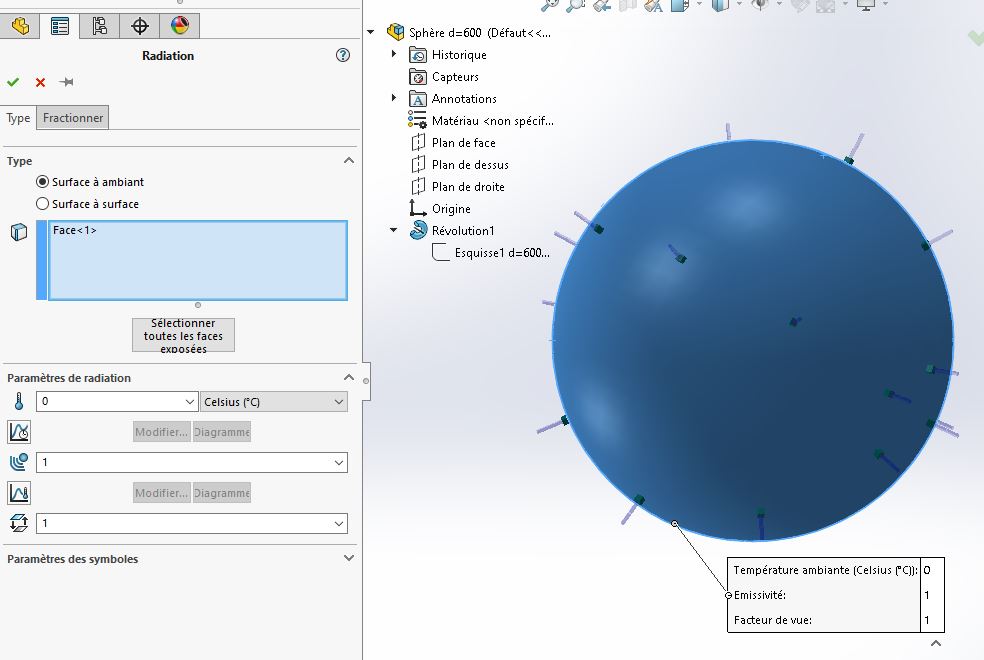
Task: Select Matériau <non spécif...> tree item
Action: coord(493,121)
